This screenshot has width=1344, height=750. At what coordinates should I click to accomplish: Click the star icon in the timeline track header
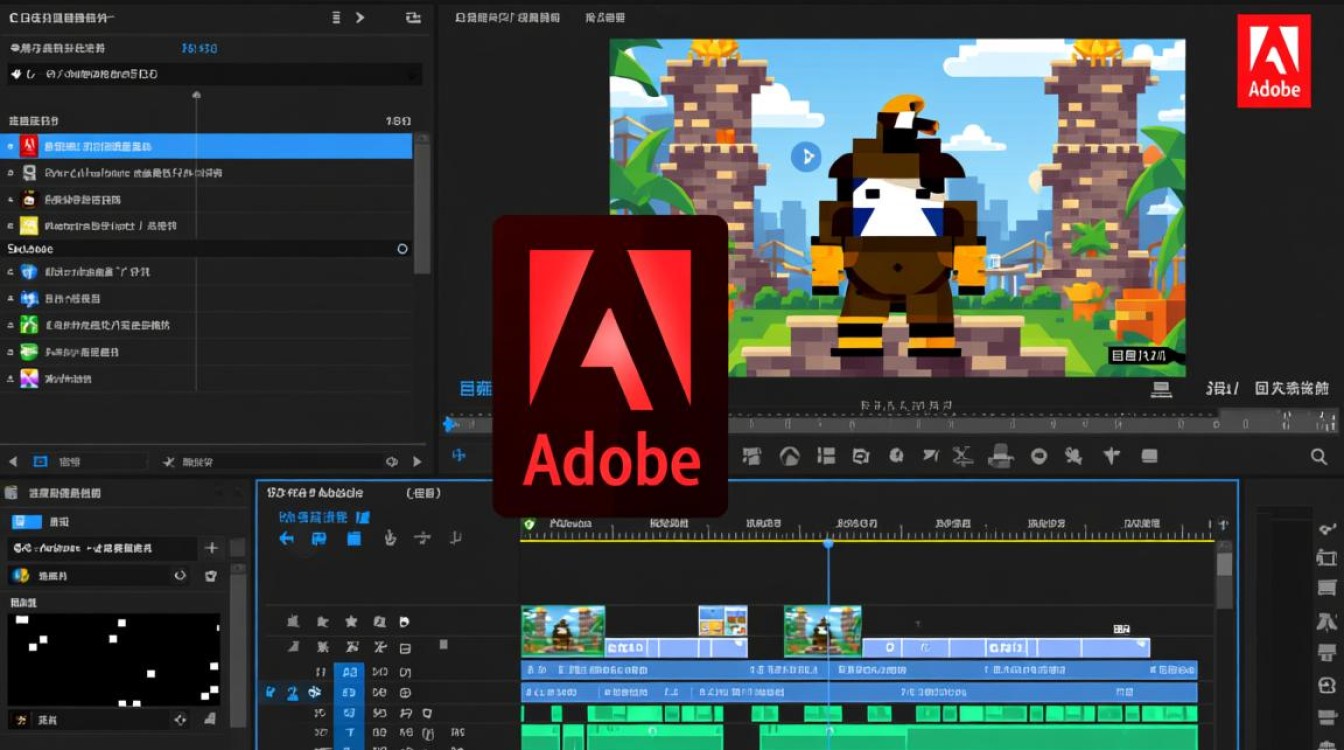tap(351, 621)
